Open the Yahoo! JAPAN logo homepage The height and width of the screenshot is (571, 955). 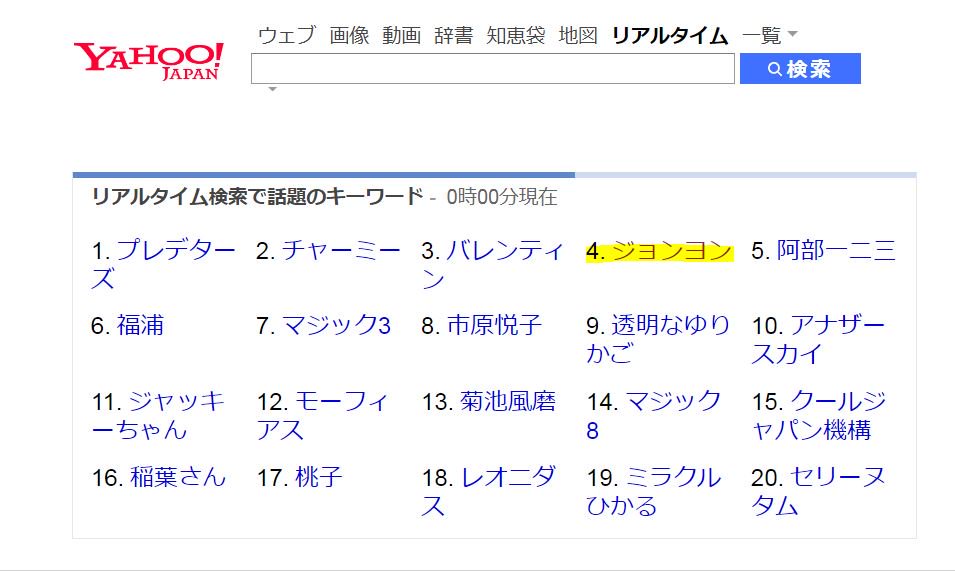tap(149, 61)
